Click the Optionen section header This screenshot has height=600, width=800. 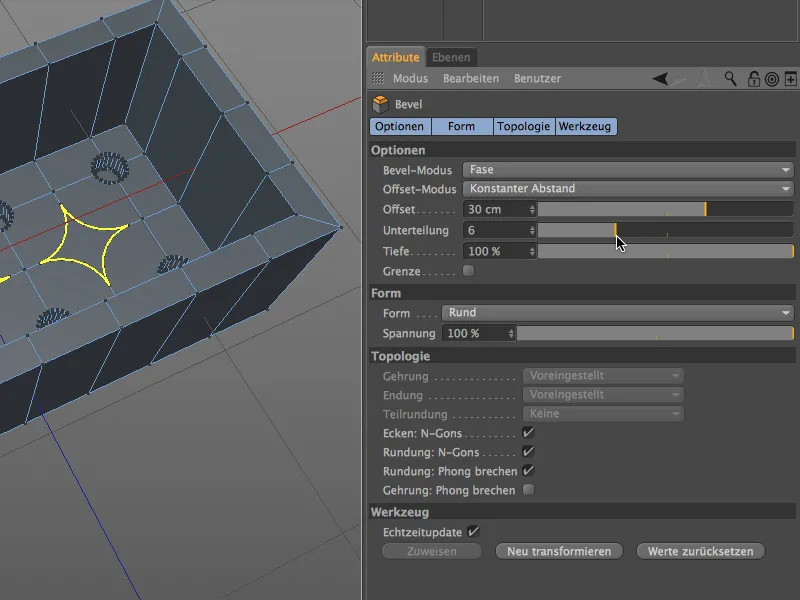point(582,151)
